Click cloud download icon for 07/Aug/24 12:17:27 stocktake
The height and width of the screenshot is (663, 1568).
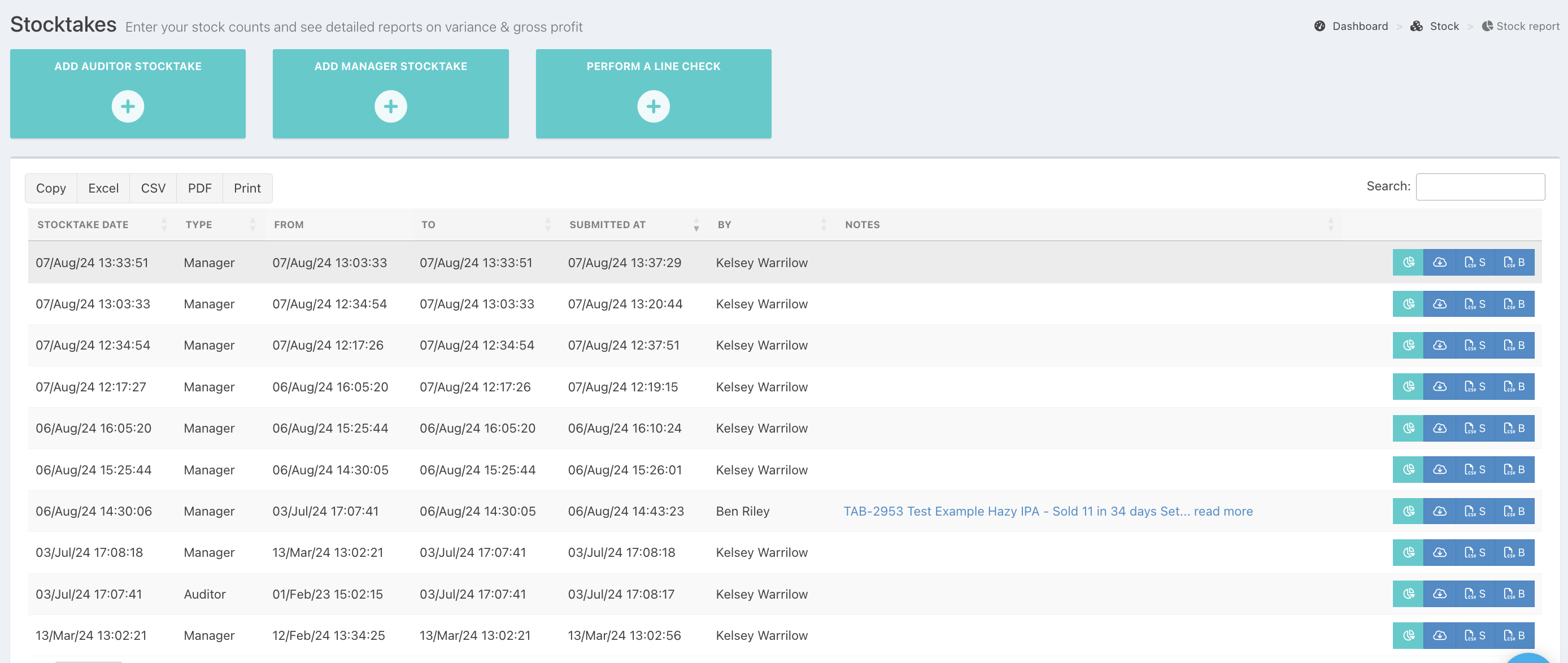coord(1440,387)
